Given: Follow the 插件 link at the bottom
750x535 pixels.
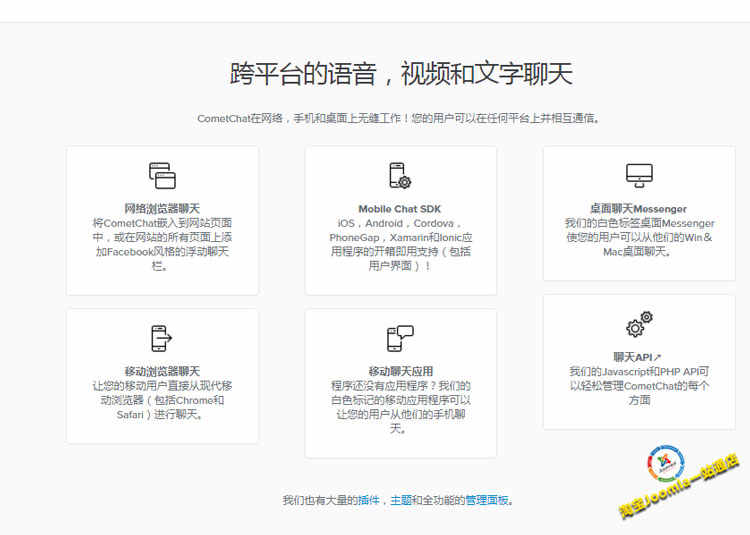Looking at the screenshot, I should coord(368,500).
